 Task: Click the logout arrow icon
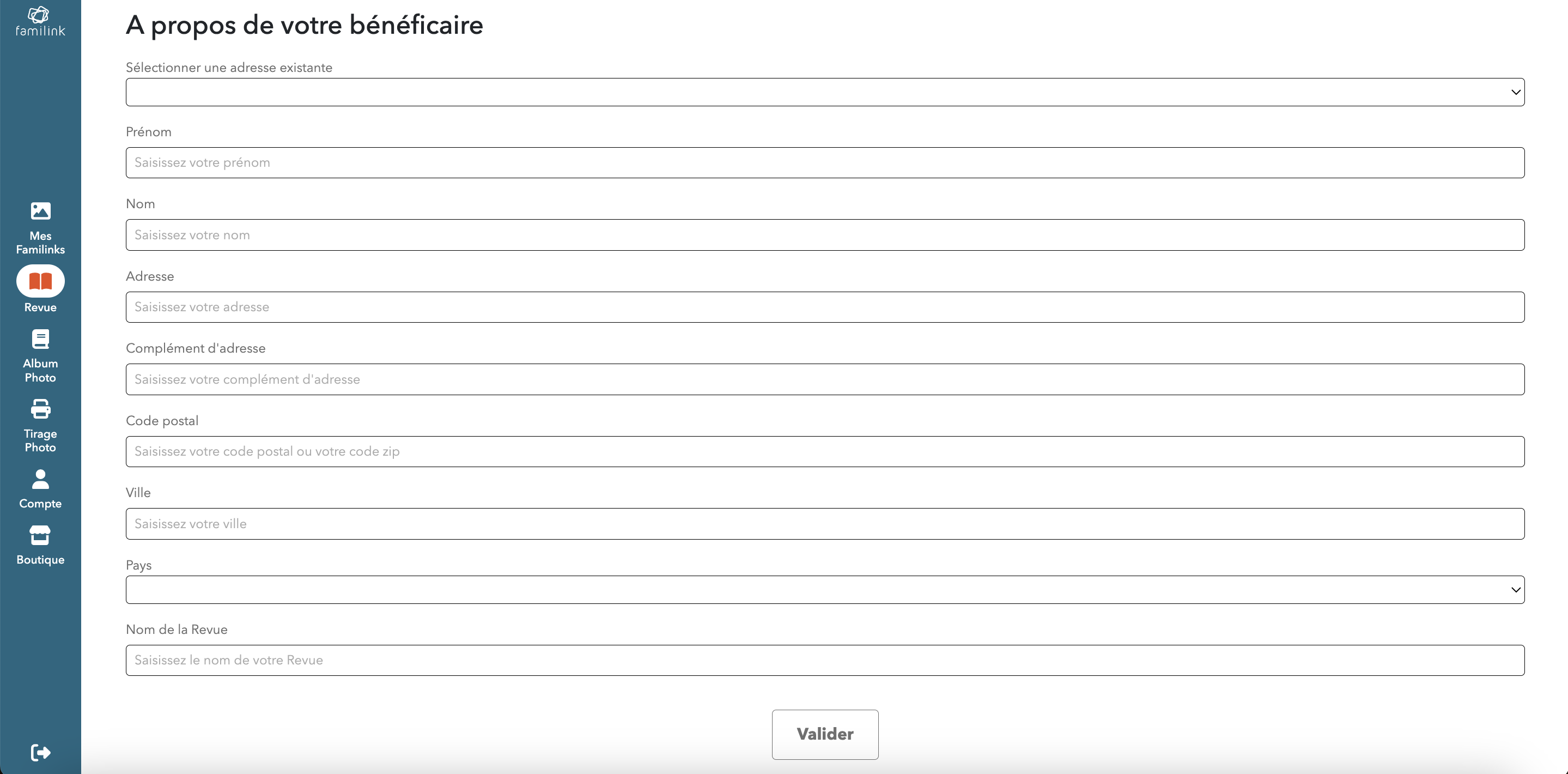(40, 753)
